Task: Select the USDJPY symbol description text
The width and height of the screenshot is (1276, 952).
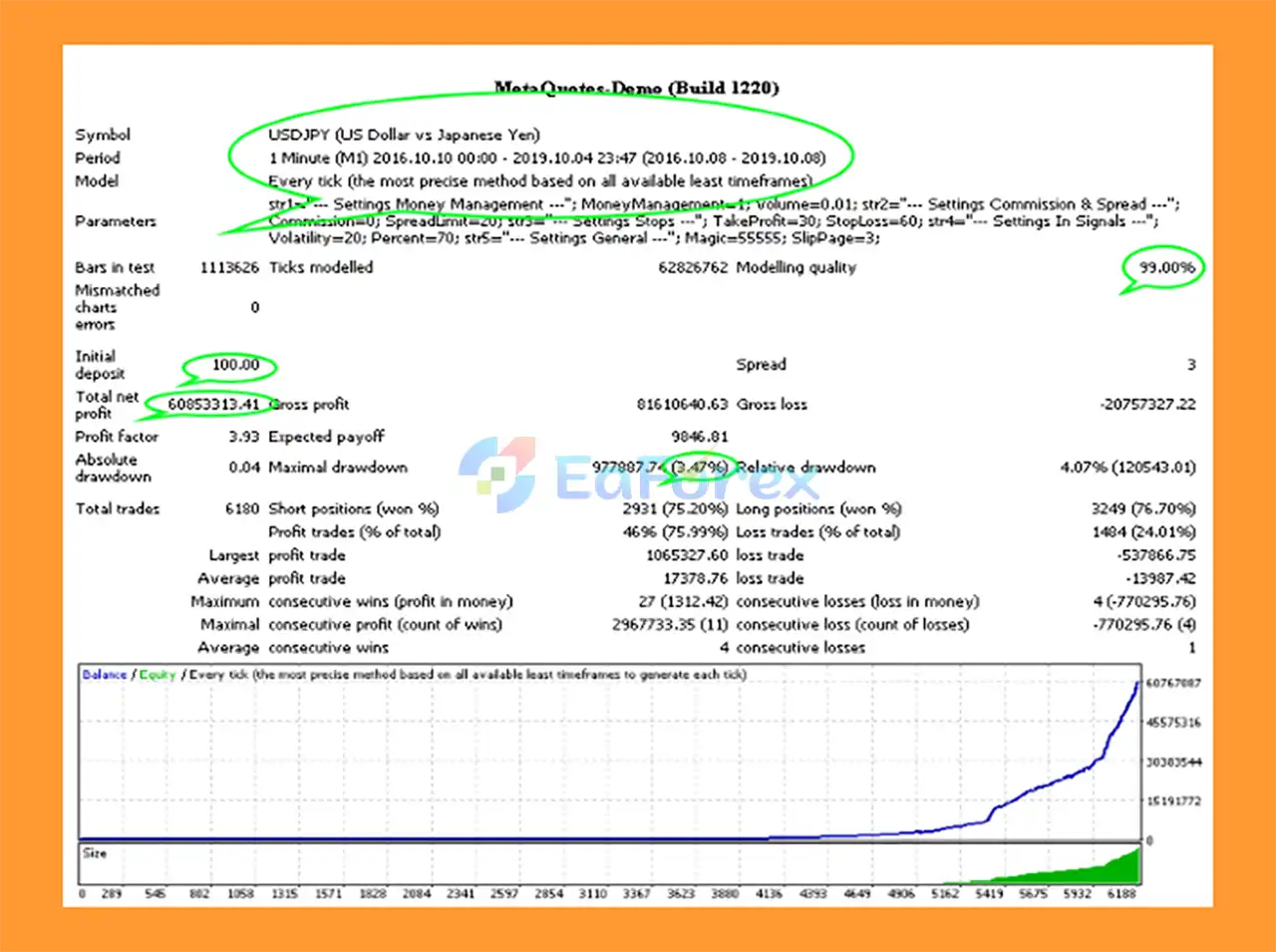Action: pyautogui.click(x=404, y=135)
